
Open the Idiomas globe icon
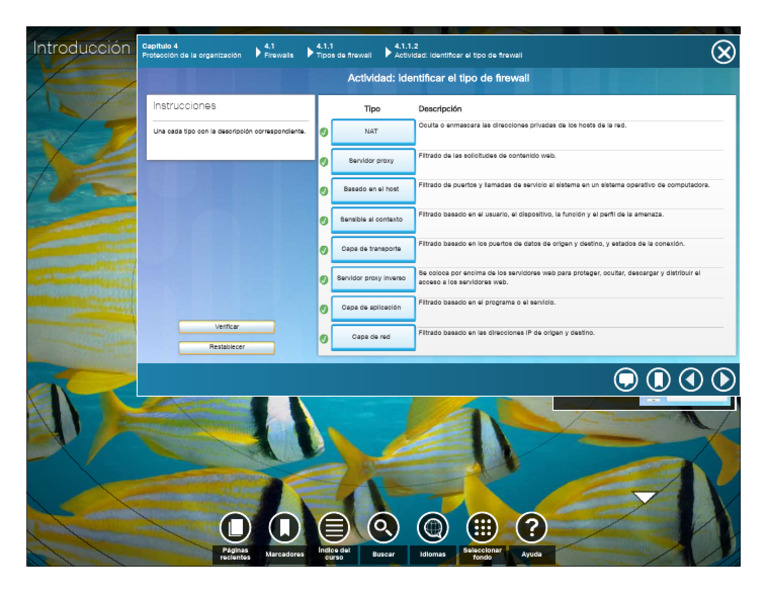pyautogui.click(x=433, y=527)
